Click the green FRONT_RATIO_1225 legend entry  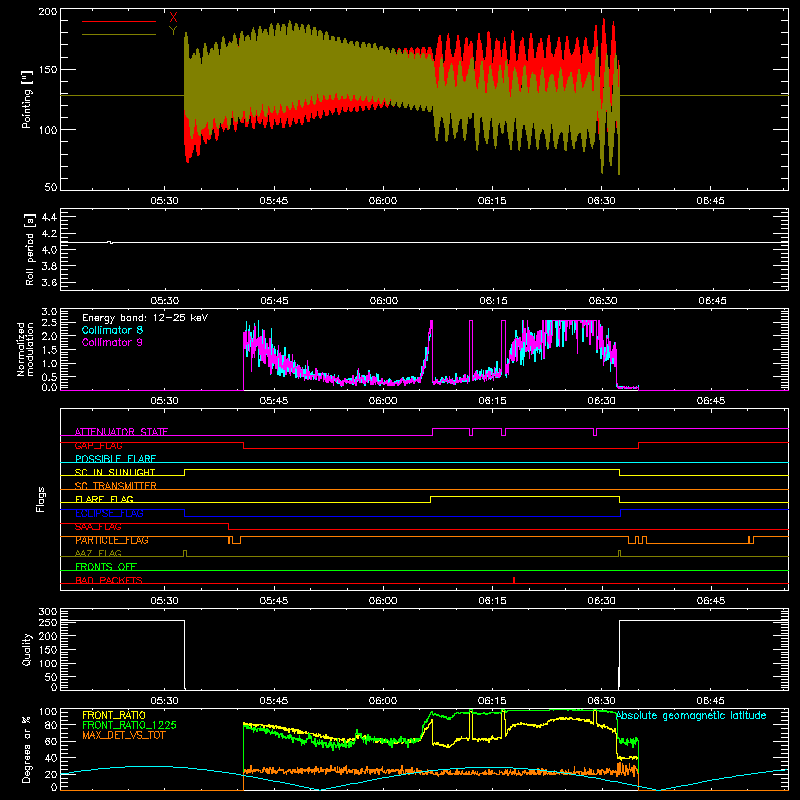coord(130,725)
